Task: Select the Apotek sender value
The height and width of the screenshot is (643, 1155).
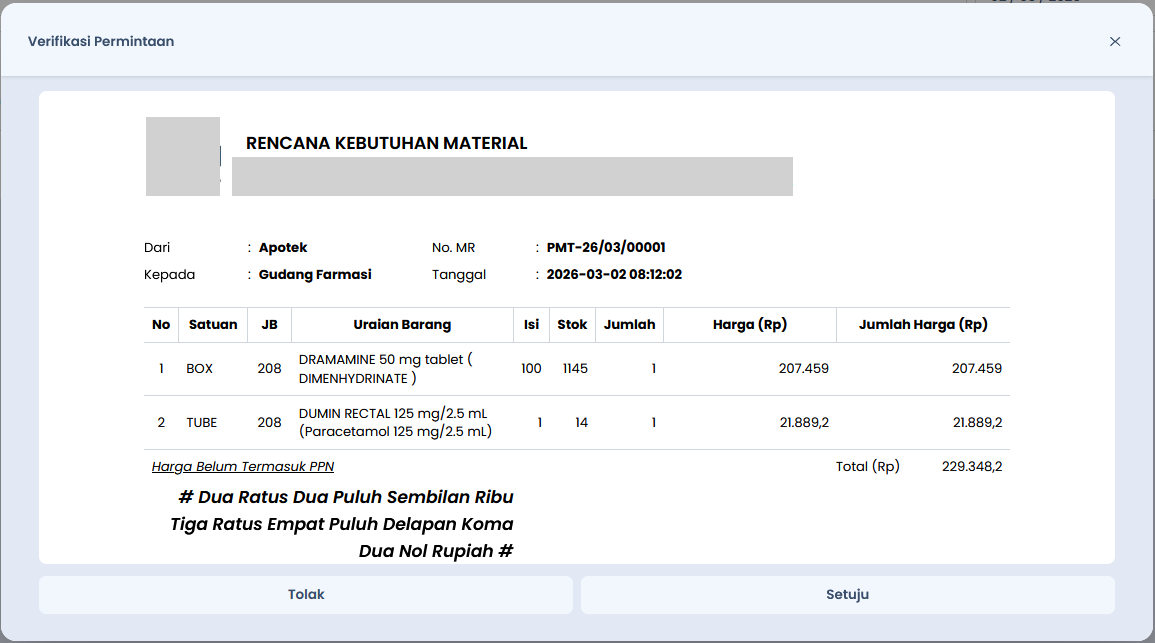Action: 283,247
